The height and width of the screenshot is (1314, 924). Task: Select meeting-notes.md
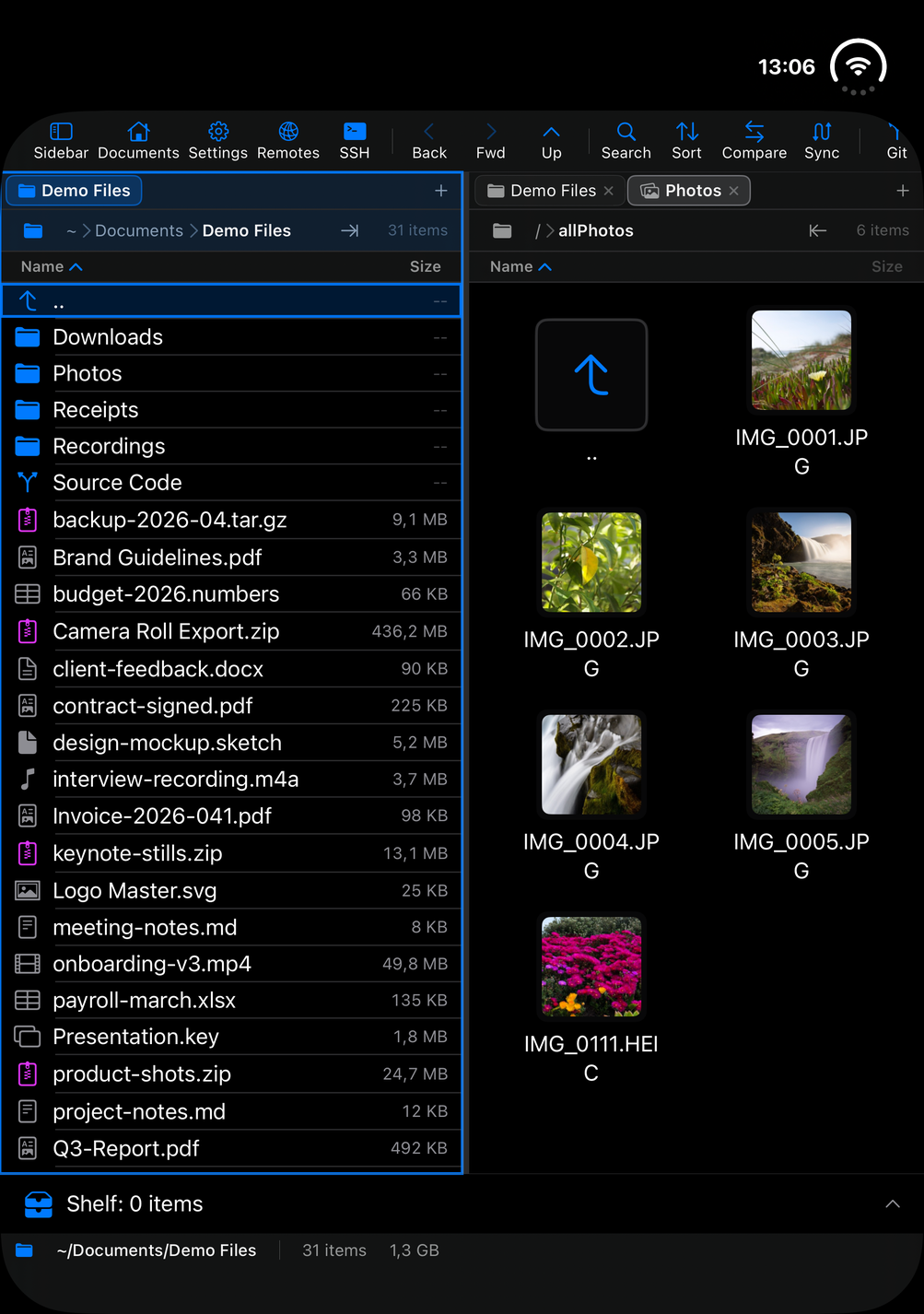(231, 927)
